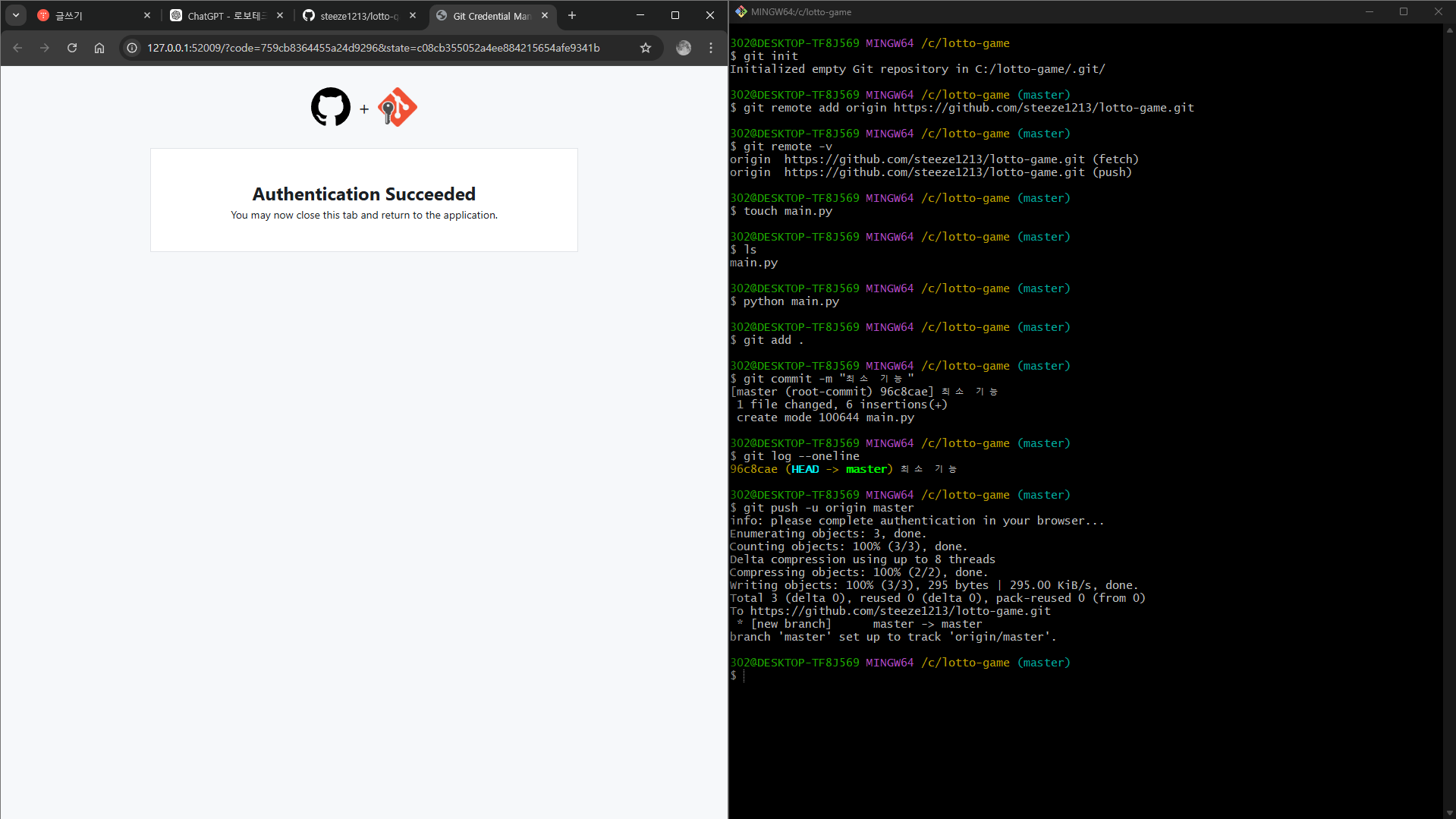
Task: Open the MINGW64 terminal title icon menu
Action: (741, 11)
